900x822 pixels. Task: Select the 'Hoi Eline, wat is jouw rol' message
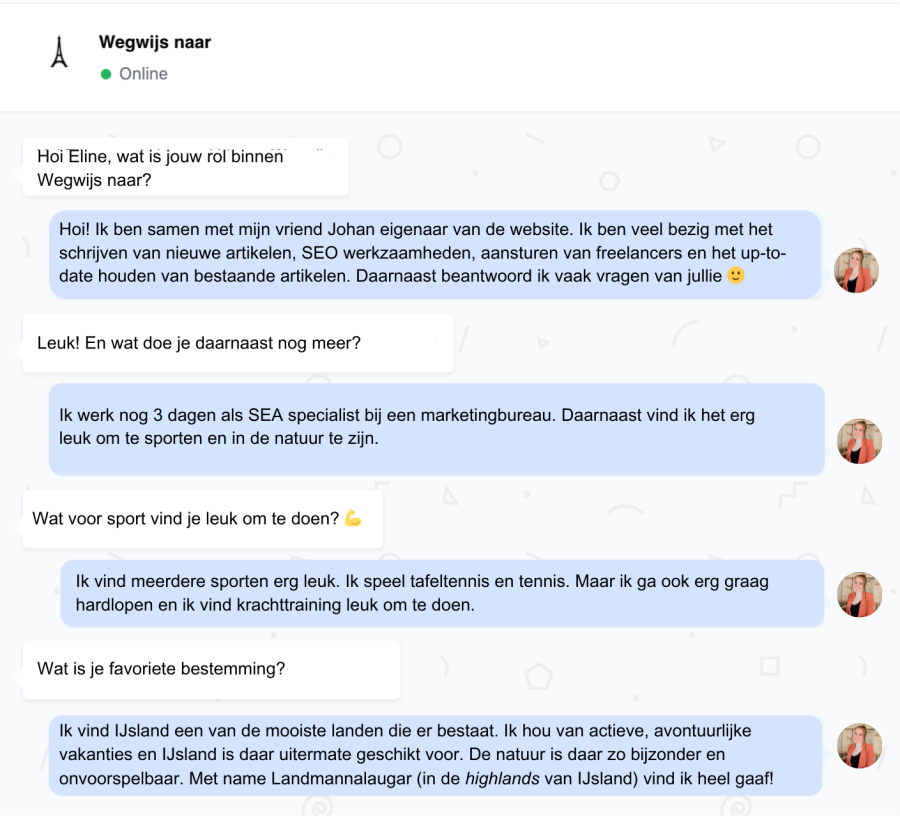click(x=185, y=167)
